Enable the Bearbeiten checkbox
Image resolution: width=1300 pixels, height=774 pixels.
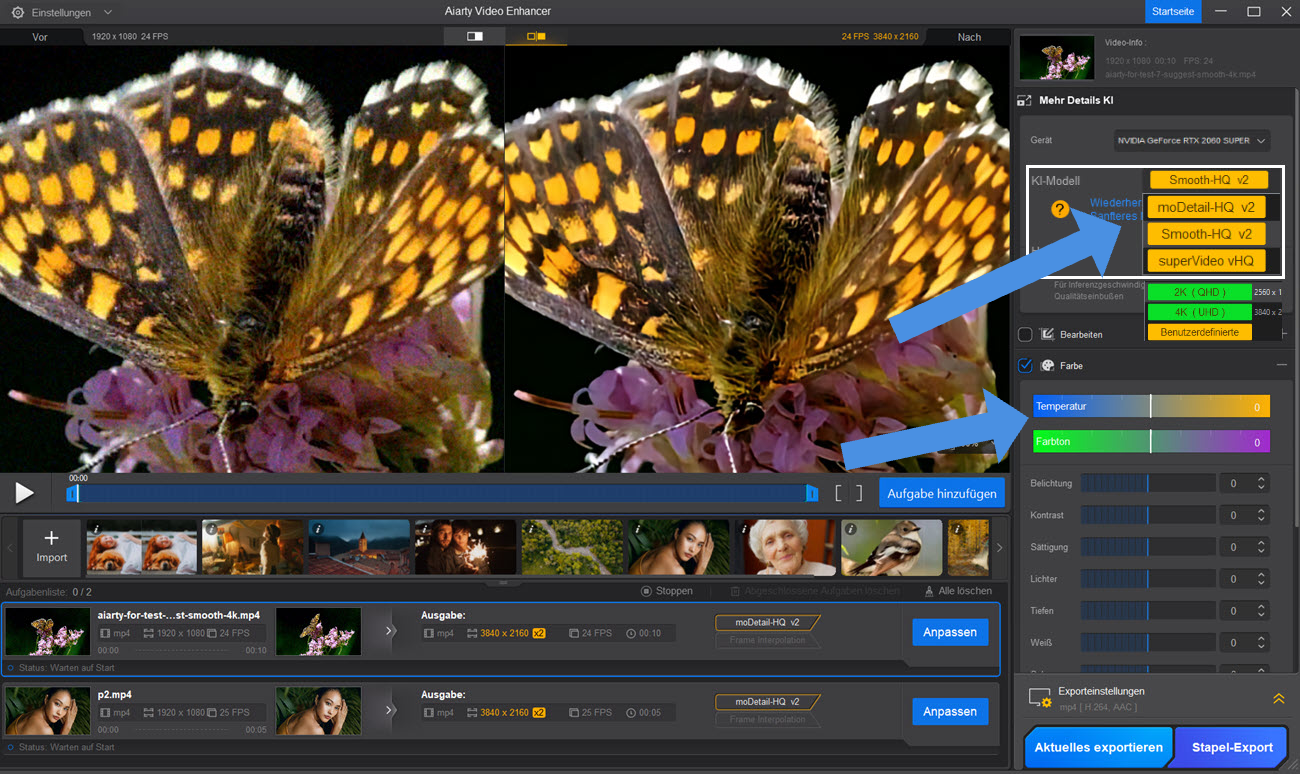(x=1025, y=334)
